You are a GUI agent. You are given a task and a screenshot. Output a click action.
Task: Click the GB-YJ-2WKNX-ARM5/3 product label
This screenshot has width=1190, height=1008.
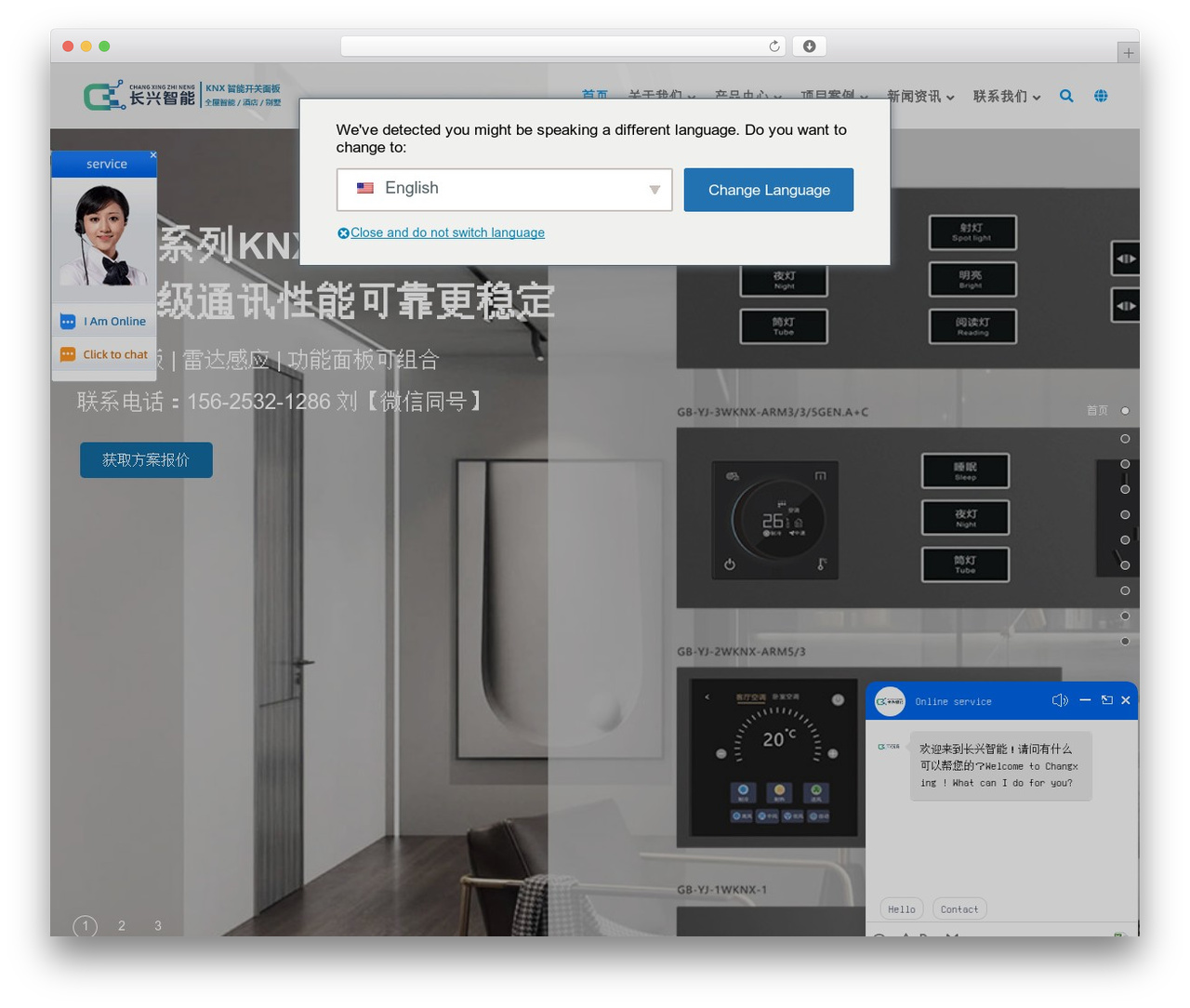[x=741, y=651]
